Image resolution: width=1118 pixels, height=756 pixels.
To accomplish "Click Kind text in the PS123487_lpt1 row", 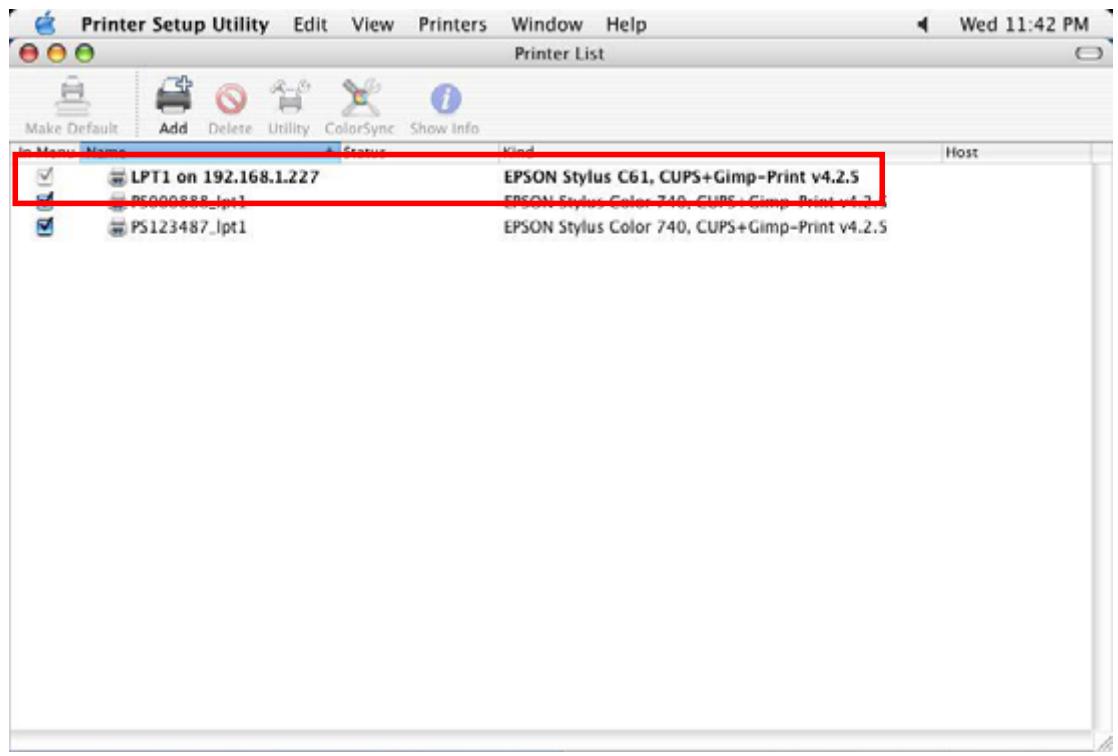I will tap(695, 228).
